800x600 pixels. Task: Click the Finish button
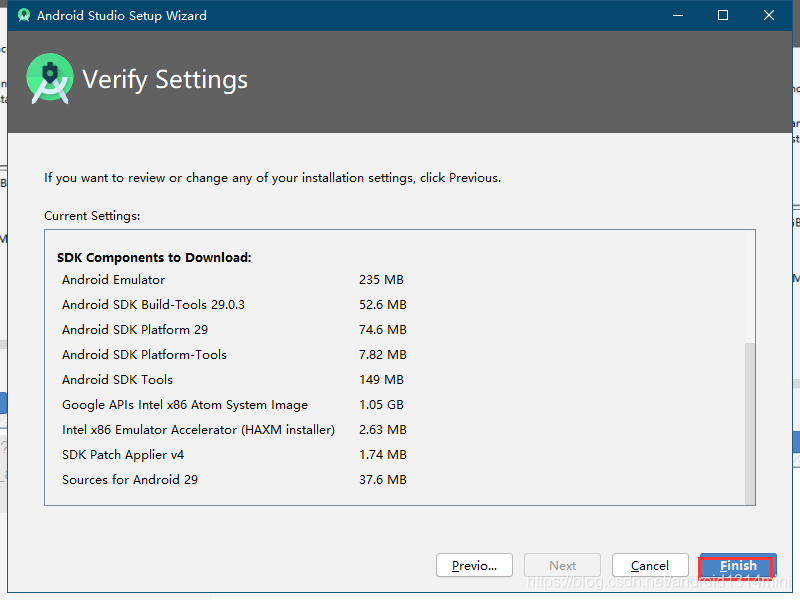click(738, 565)
